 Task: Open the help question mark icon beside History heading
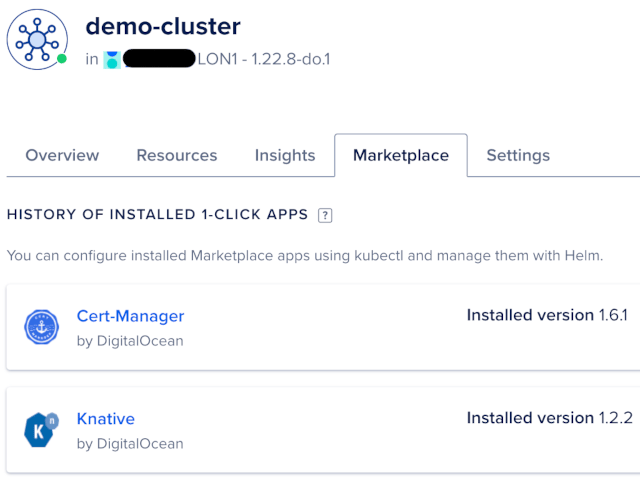(x=325, y=215)
